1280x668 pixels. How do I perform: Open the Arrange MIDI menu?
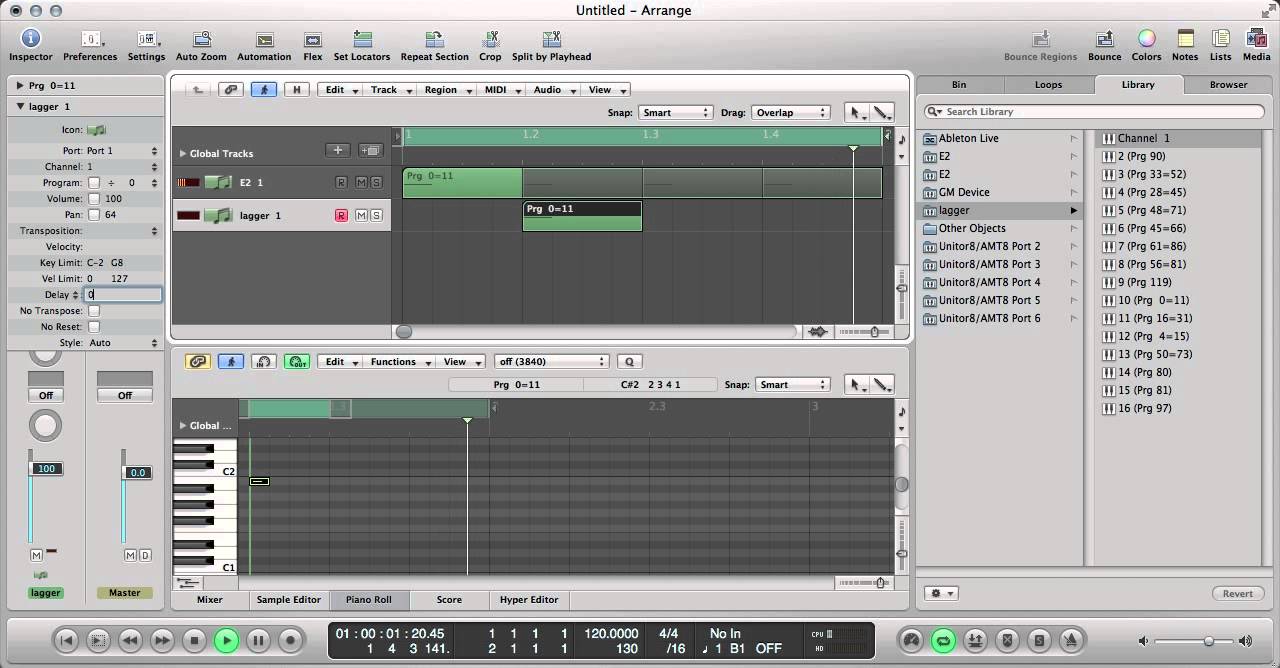[x=501, y=90]
